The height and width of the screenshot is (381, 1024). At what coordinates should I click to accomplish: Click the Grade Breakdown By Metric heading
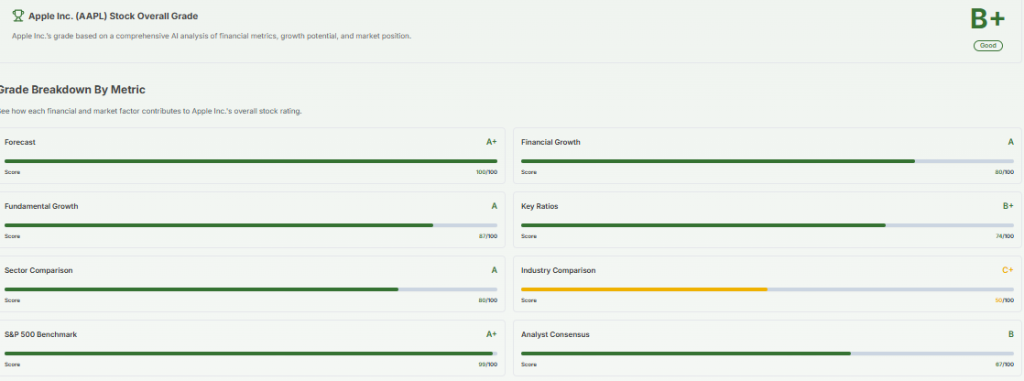click(71, 90)
